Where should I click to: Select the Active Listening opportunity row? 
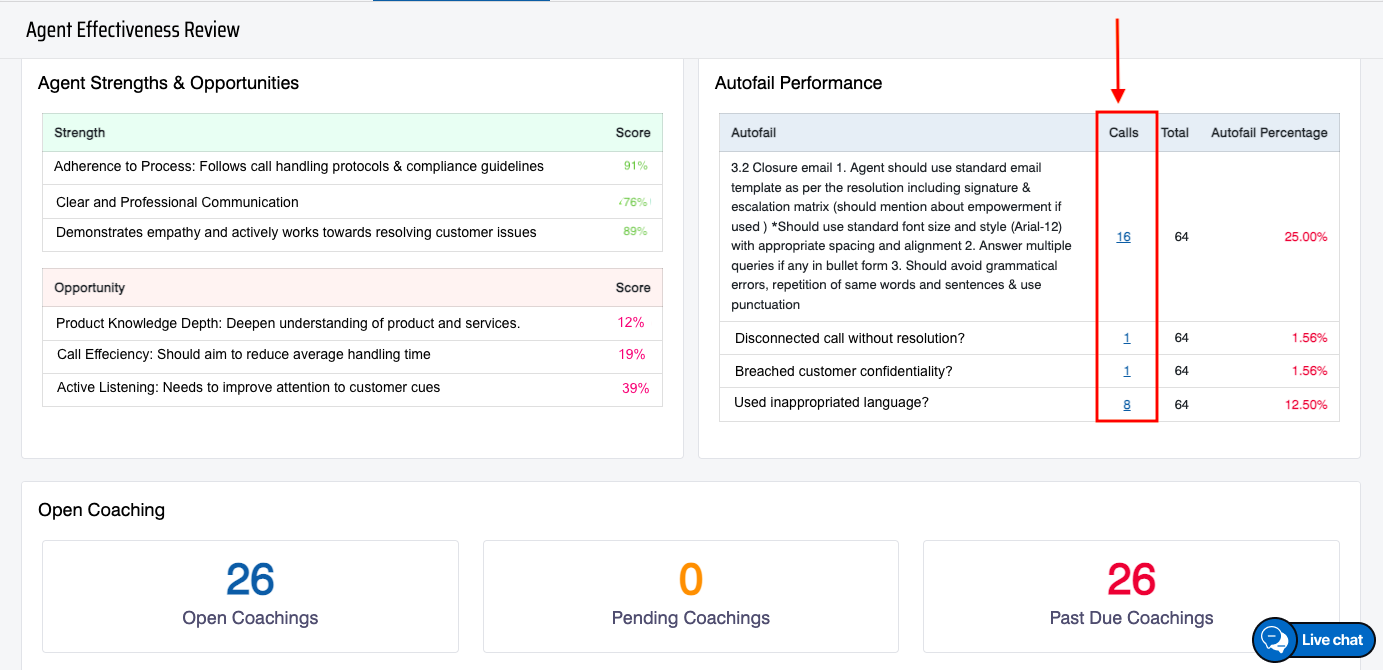pyautogui.click(x=248, y=388)
